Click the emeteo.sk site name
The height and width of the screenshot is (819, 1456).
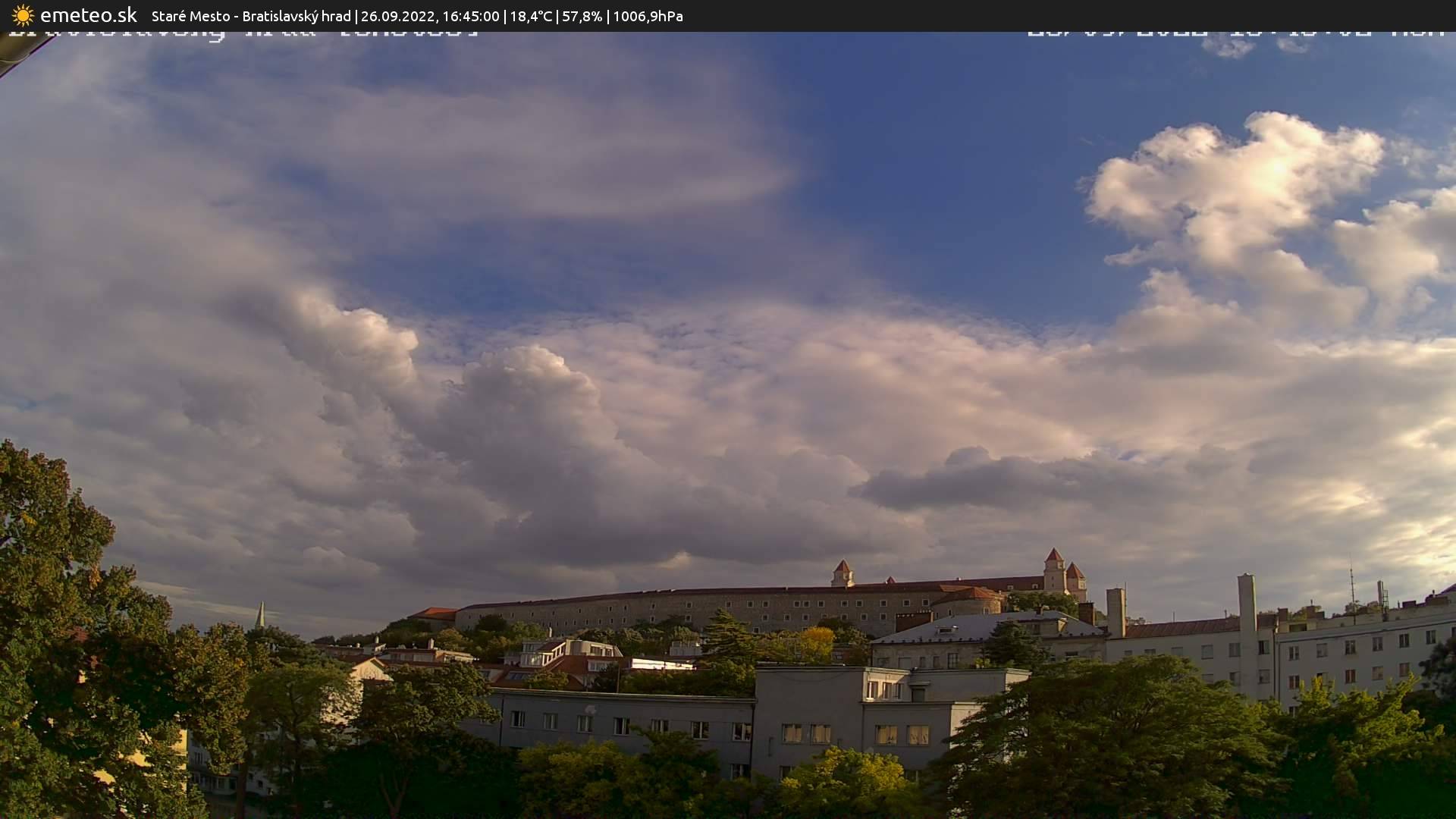[x=88, y=15]
